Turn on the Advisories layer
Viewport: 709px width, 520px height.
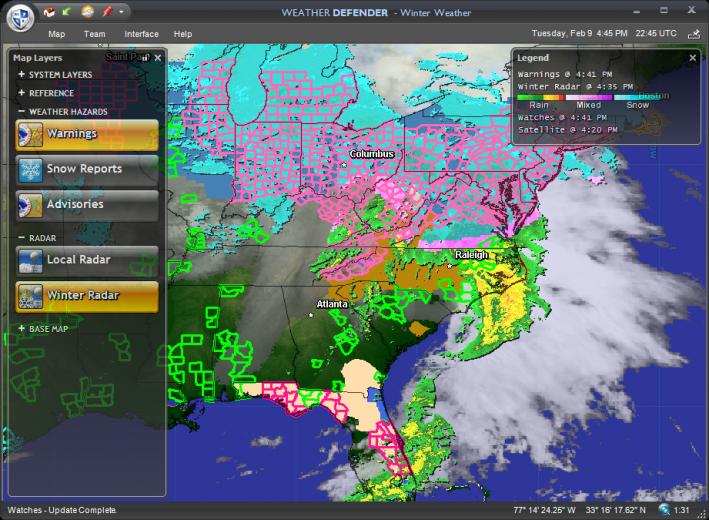[87, 205]
